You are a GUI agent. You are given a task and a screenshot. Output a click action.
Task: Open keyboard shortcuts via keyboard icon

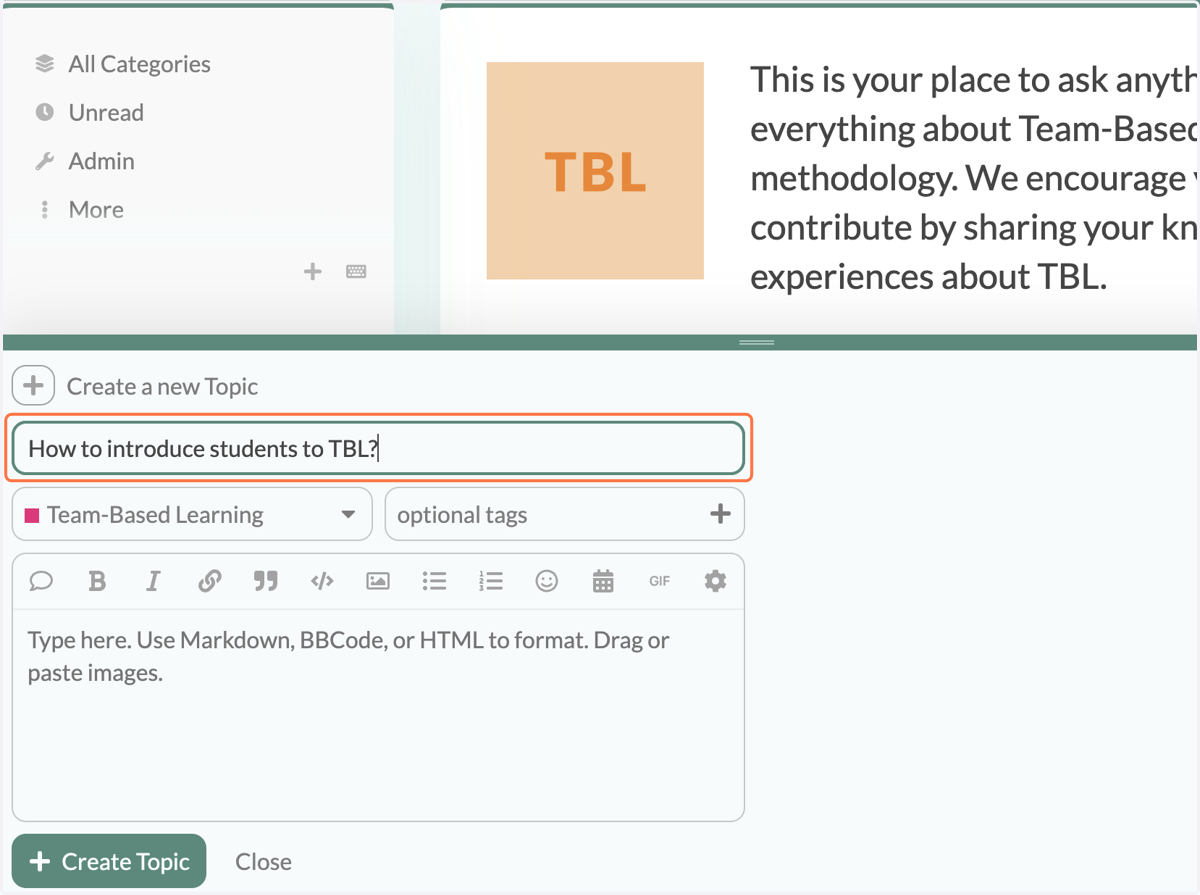point(356,271)
